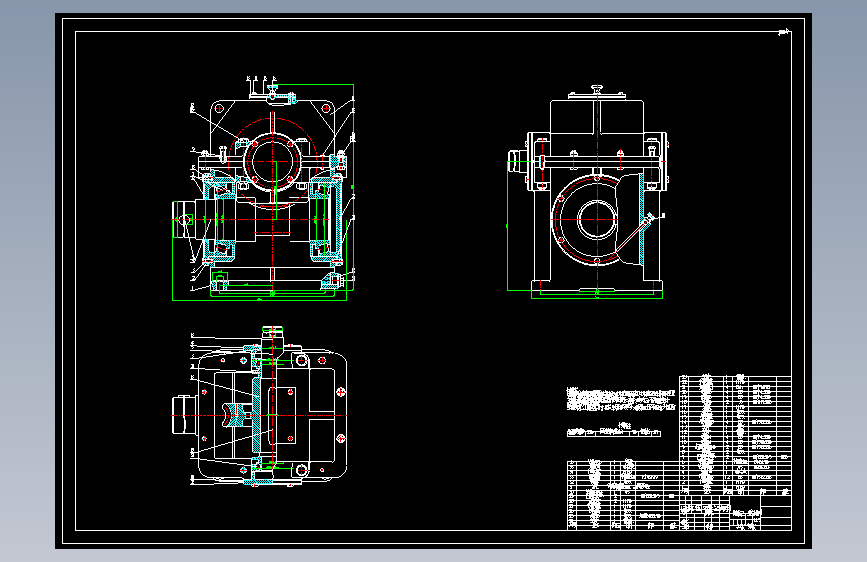Click the input shaft stub on front view's left

point(183,220)
